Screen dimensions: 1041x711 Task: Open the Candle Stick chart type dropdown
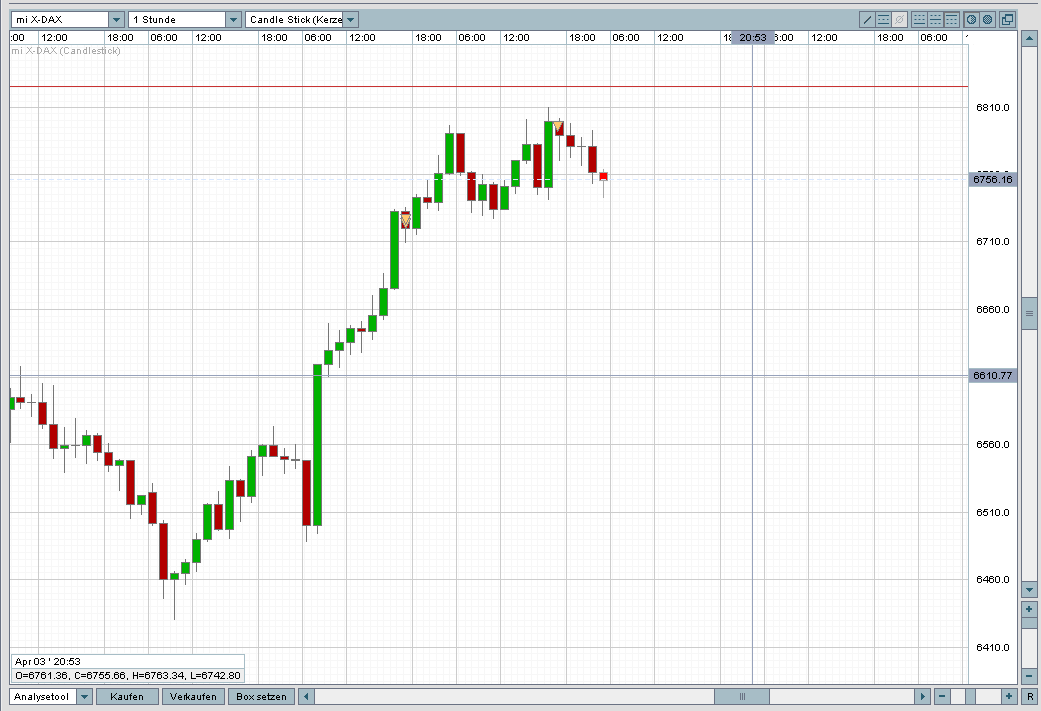tap(351, 20)
